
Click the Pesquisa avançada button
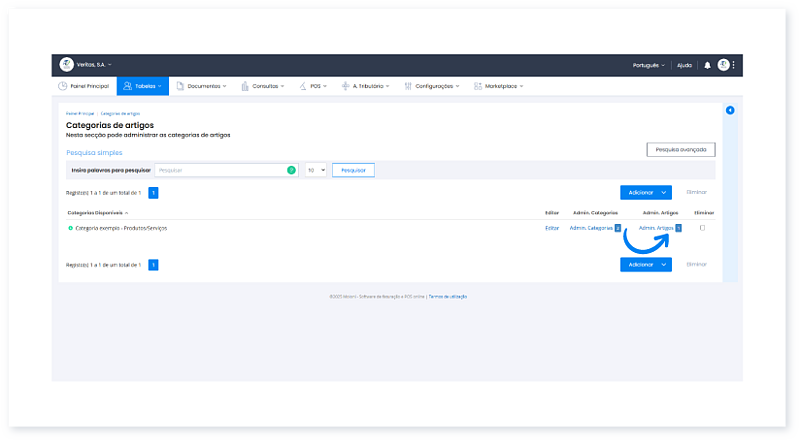tap(680, 150)
